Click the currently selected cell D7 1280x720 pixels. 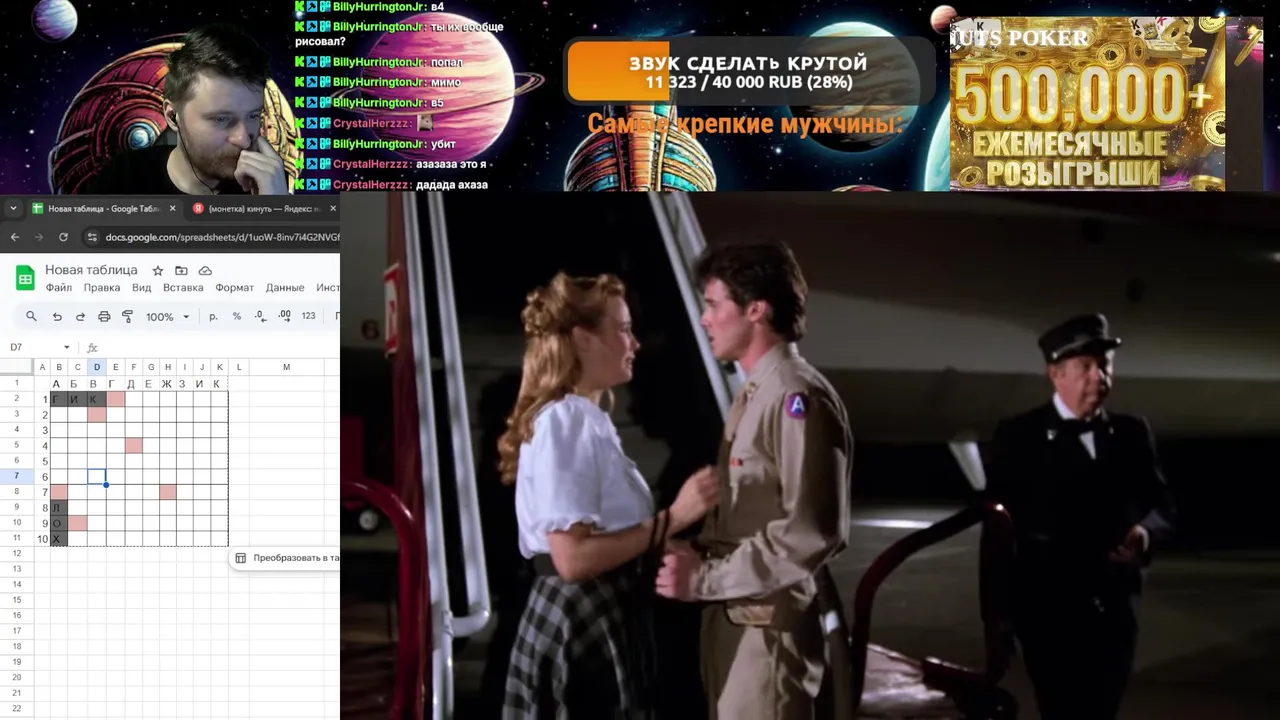pyautogui.click(x=97, y=476)
